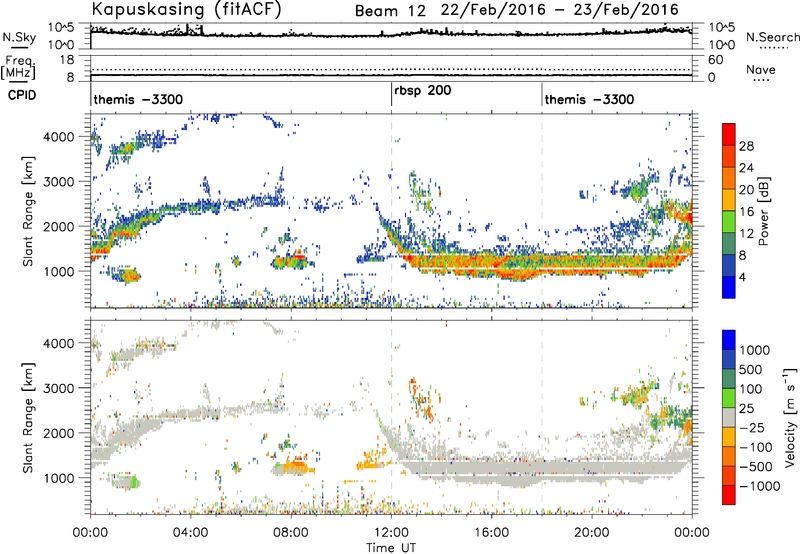Click the second 'themis -3300' label near 18:00
Image resolution: width=800 pixels, height=554 pixels.
coord(589,99)
